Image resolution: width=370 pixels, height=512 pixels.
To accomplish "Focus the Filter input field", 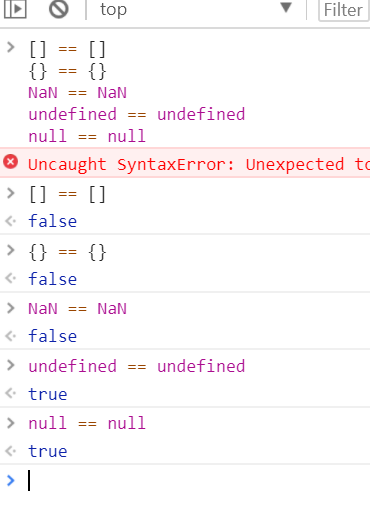I will coord(344,10).
